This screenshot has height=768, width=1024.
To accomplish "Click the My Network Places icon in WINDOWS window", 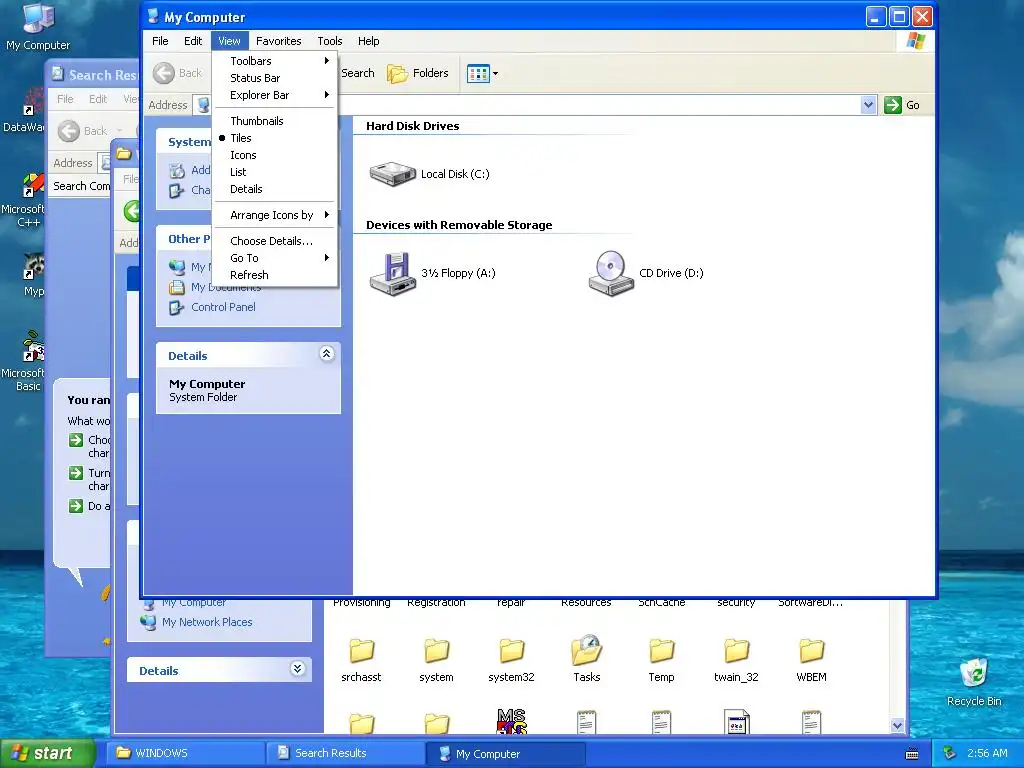I will [149, 622].
